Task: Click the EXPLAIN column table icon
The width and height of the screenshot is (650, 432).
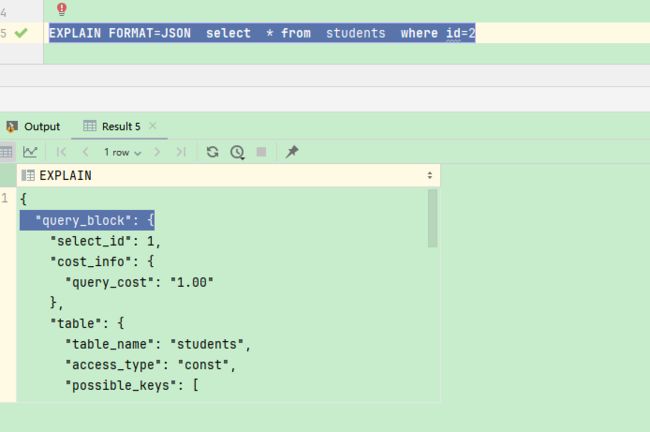Action: (28, 175)
